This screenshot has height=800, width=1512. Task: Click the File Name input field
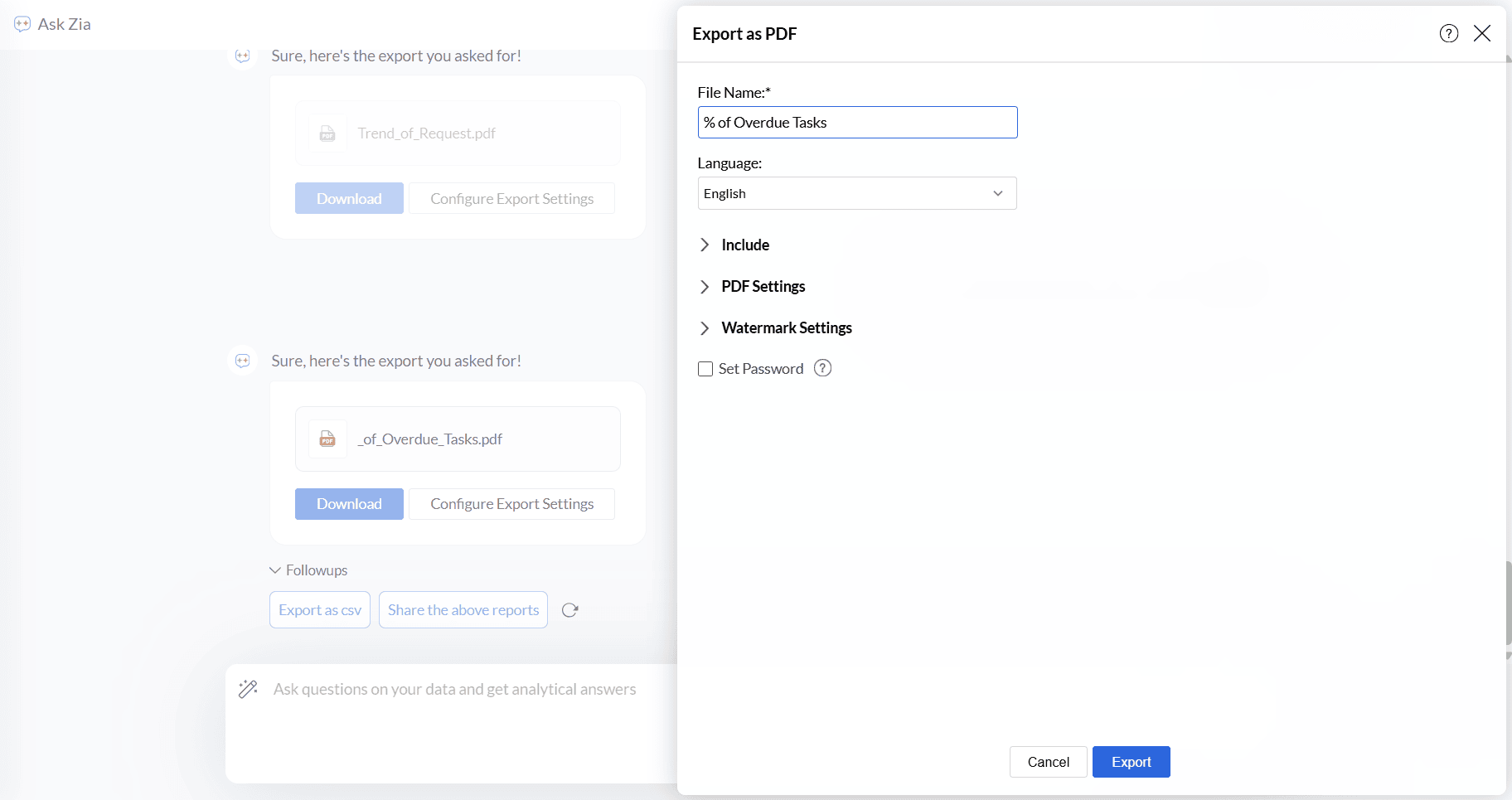point(856,123)
